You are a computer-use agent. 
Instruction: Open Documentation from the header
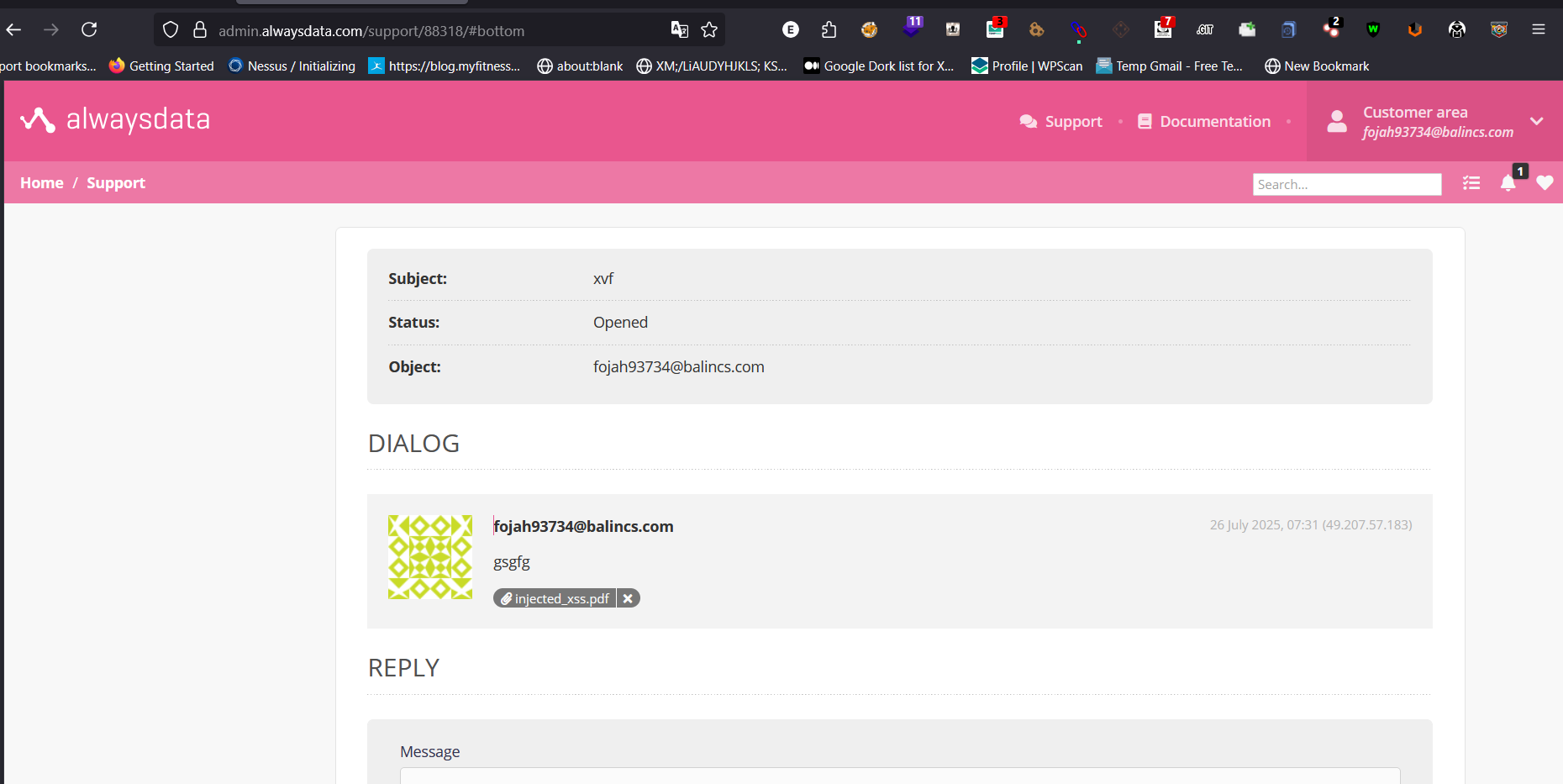pyautogui.click(x=1204, y=122)
